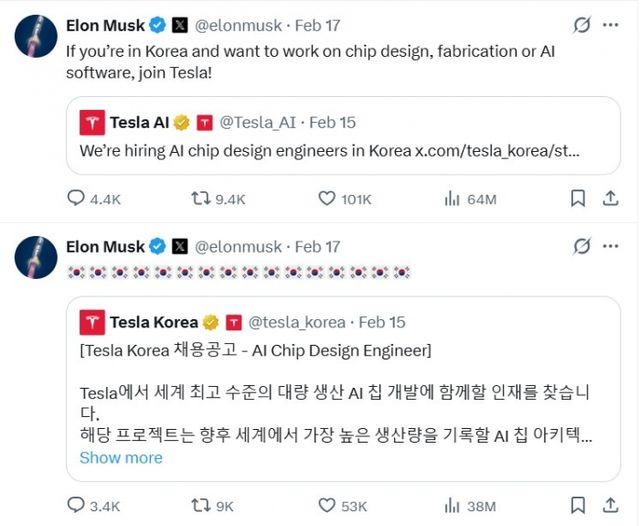Open Grok icon on the first tweet

point(580,25)
